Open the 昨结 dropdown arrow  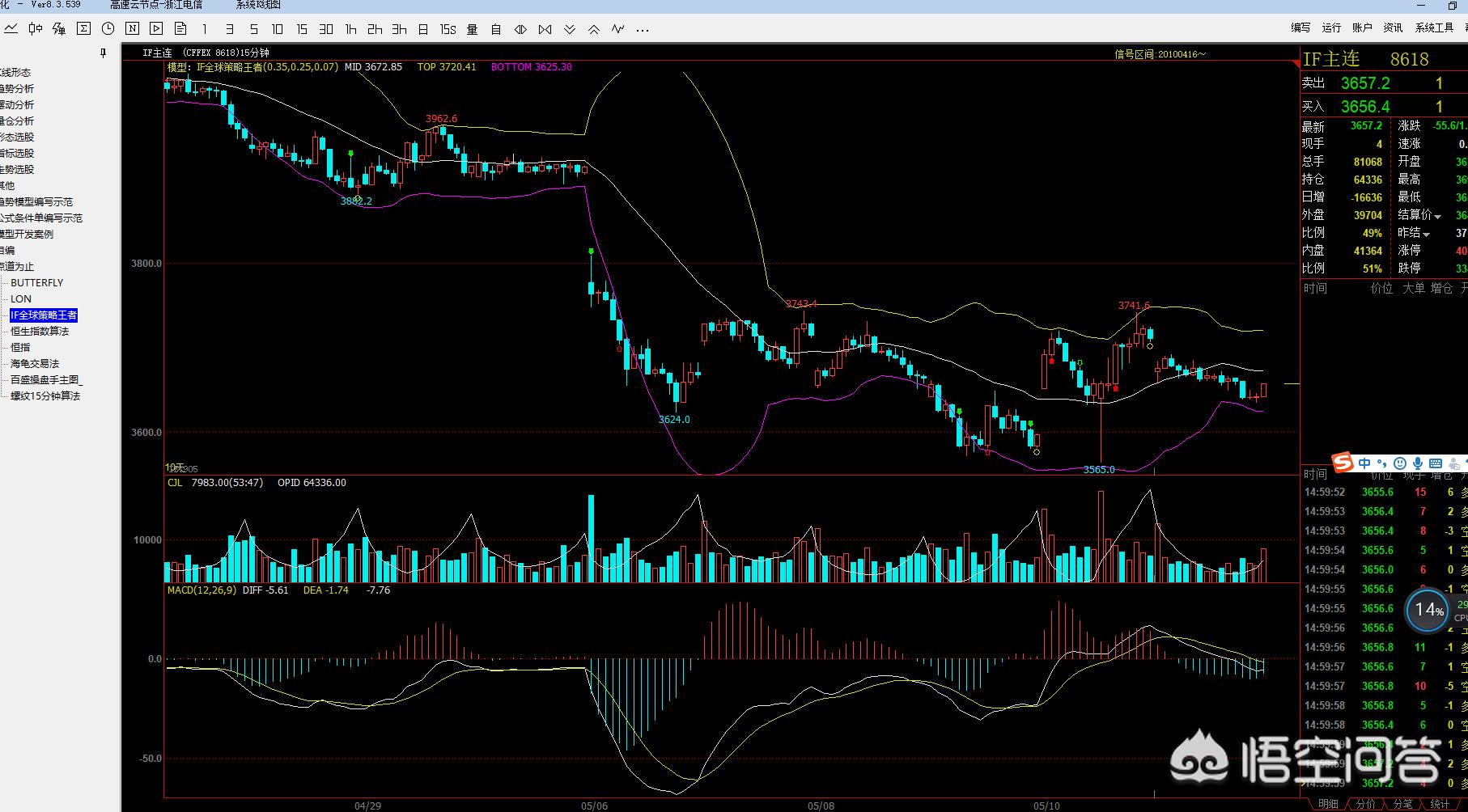[1426, 234]
